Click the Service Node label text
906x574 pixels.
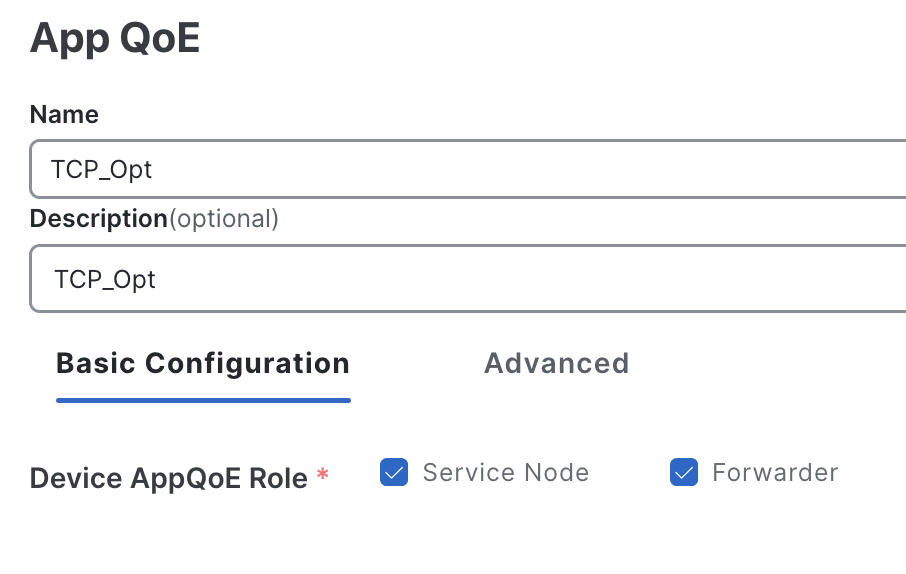(x=505, y=472)
